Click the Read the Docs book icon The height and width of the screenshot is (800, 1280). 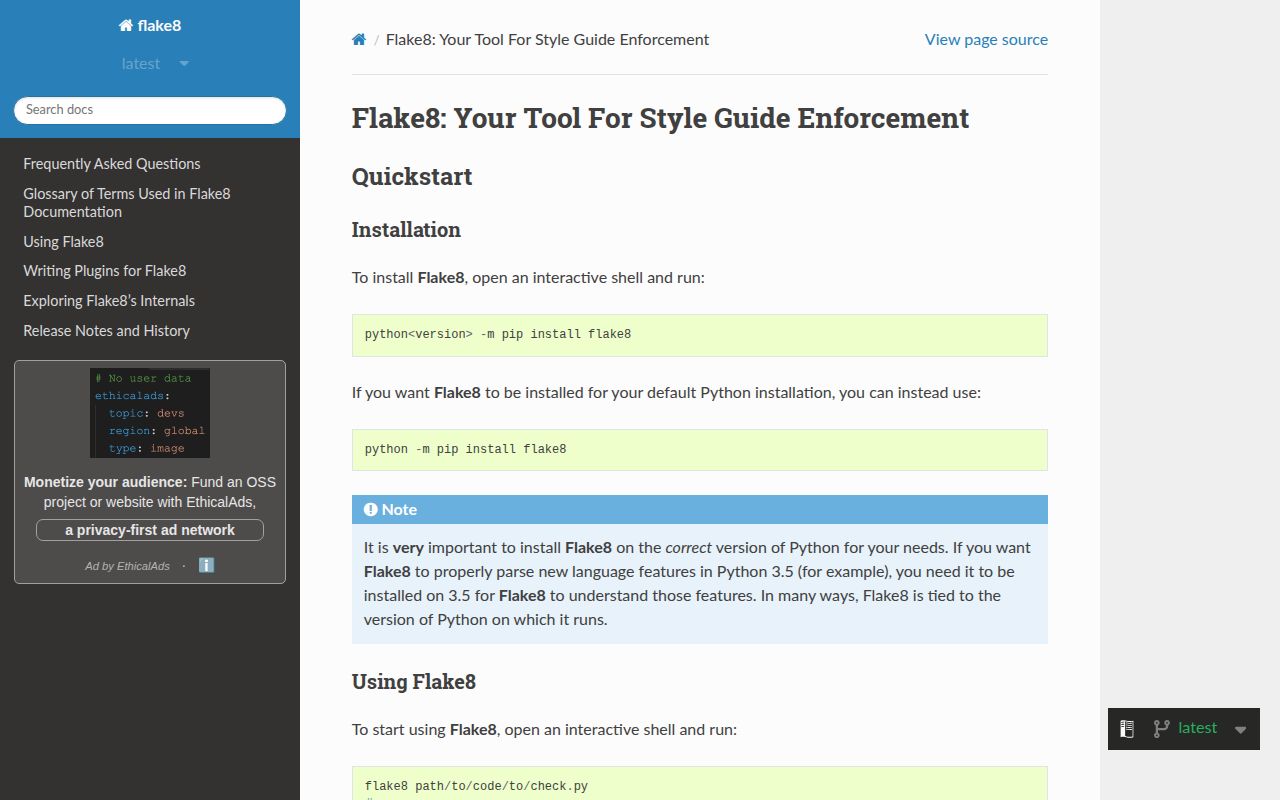pos(1127,729)
